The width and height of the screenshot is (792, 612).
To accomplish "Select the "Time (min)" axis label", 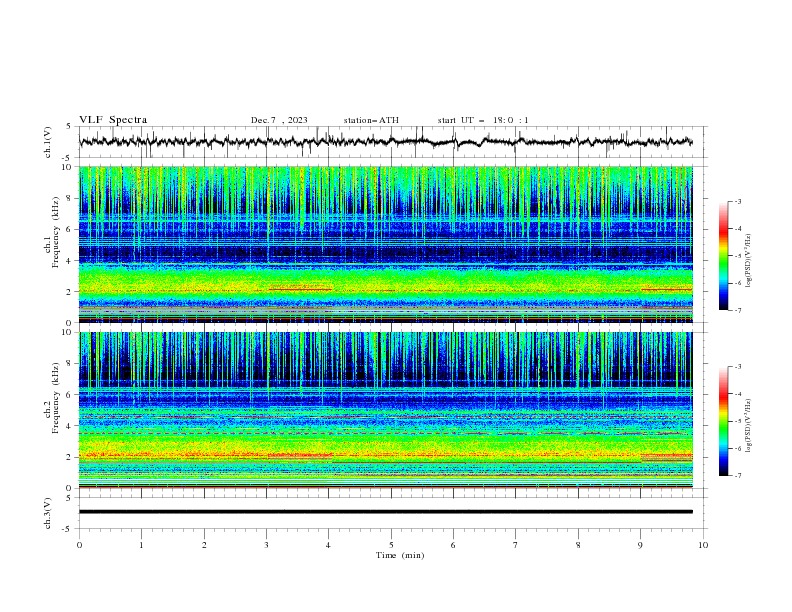I will (x=400, y=555).
